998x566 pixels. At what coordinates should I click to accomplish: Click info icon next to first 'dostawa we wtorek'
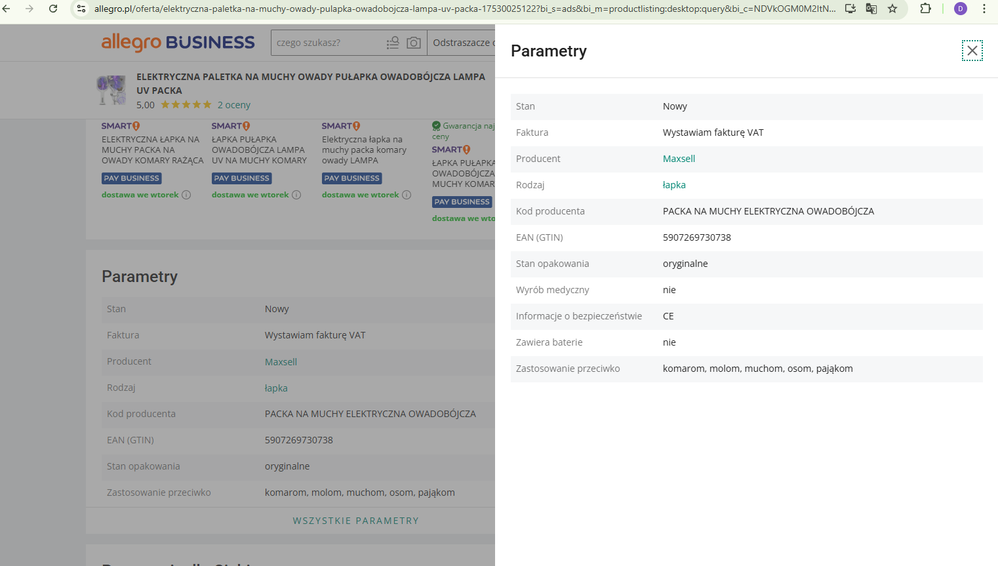click(186, 195)
